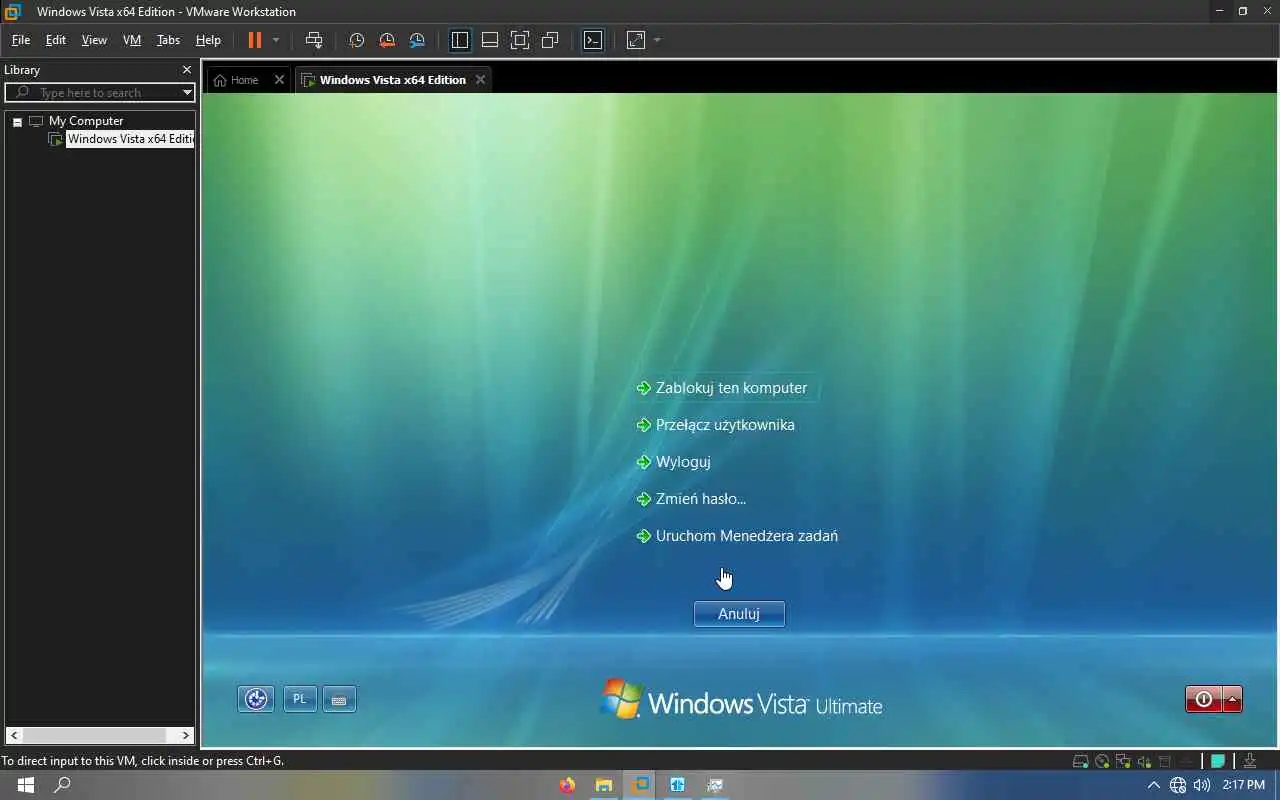The width and height of the screenshot is (1280, 800).
Task: Open the network status tray icon
Action: 1178,785
